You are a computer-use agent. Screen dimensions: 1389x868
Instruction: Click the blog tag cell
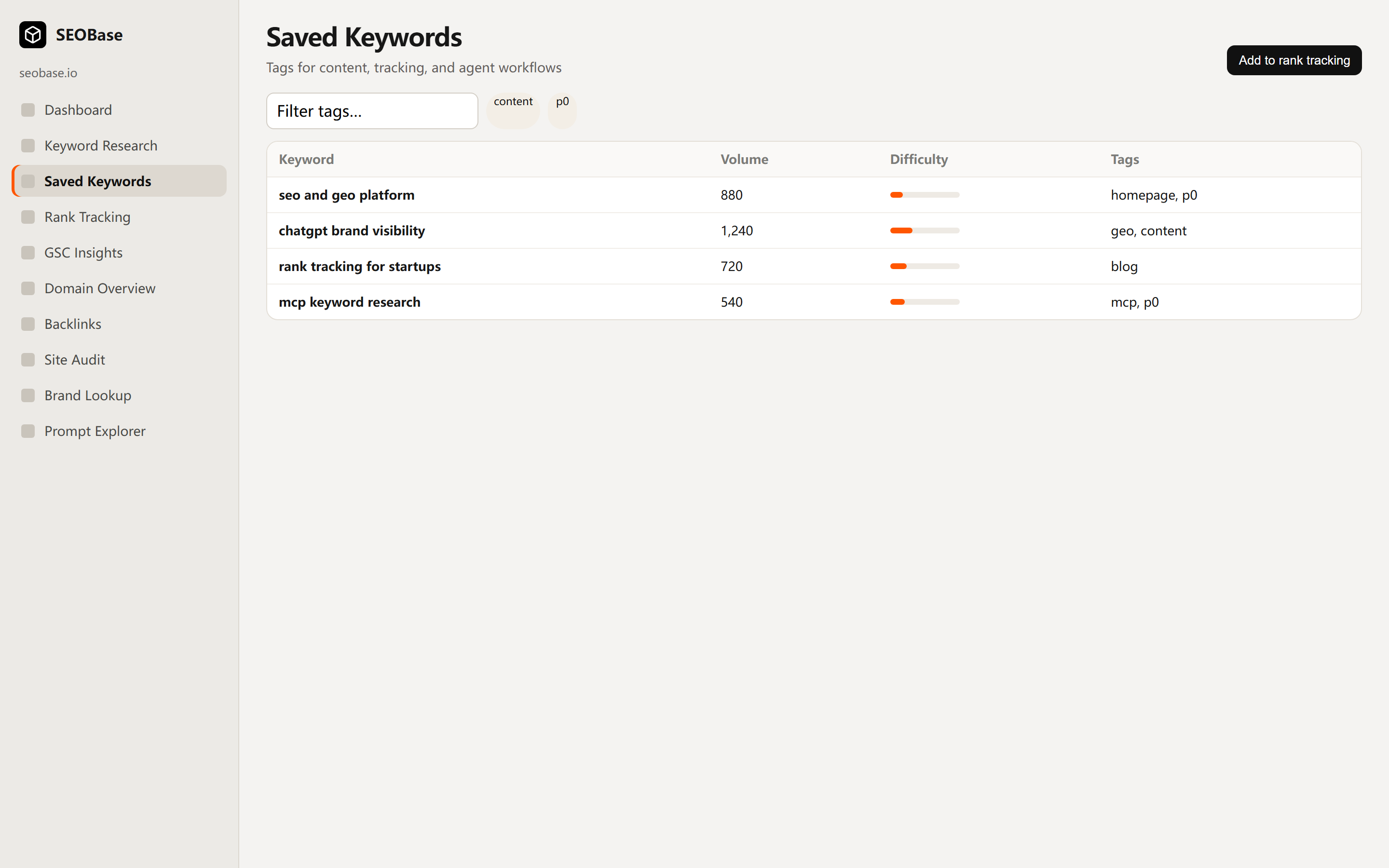click(x=1124, y=266)
